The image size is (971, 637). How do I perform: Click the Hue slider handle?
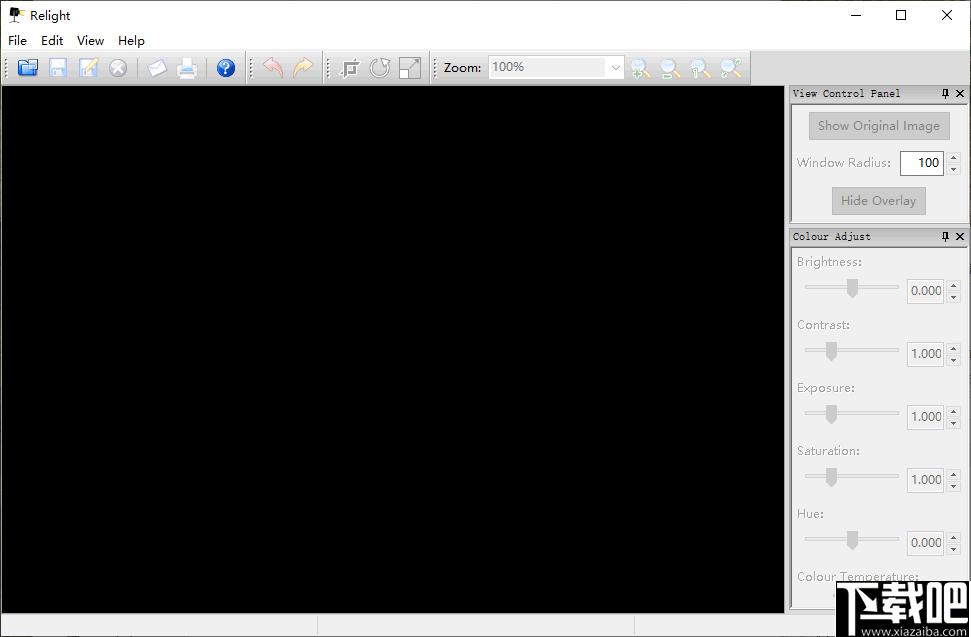[x=853, y=540]
